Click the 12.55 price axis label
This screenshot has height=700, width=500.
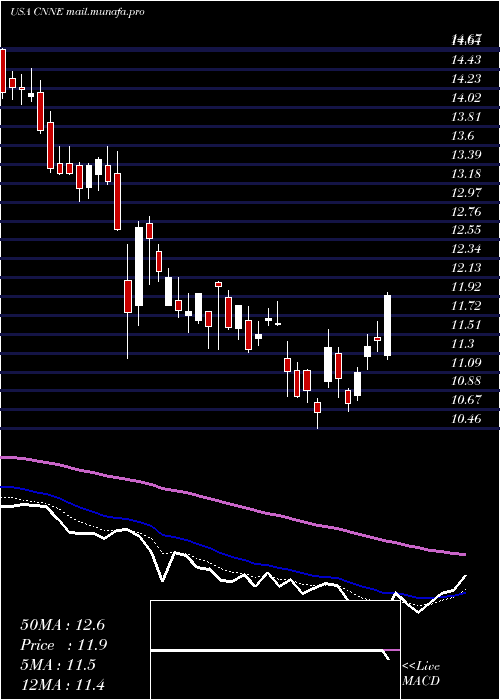click(466, 230)
